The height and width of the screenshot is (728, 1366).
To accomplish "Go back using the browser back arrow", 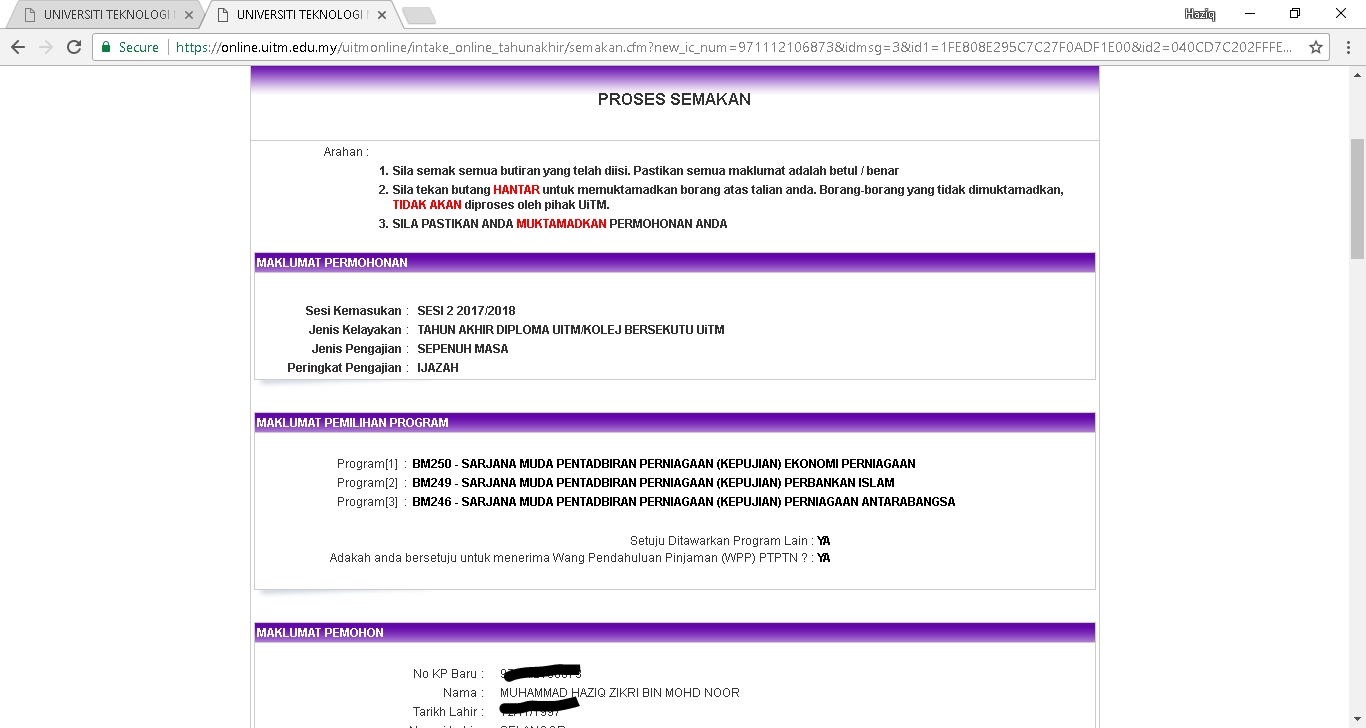I will [x=18, y=47].
